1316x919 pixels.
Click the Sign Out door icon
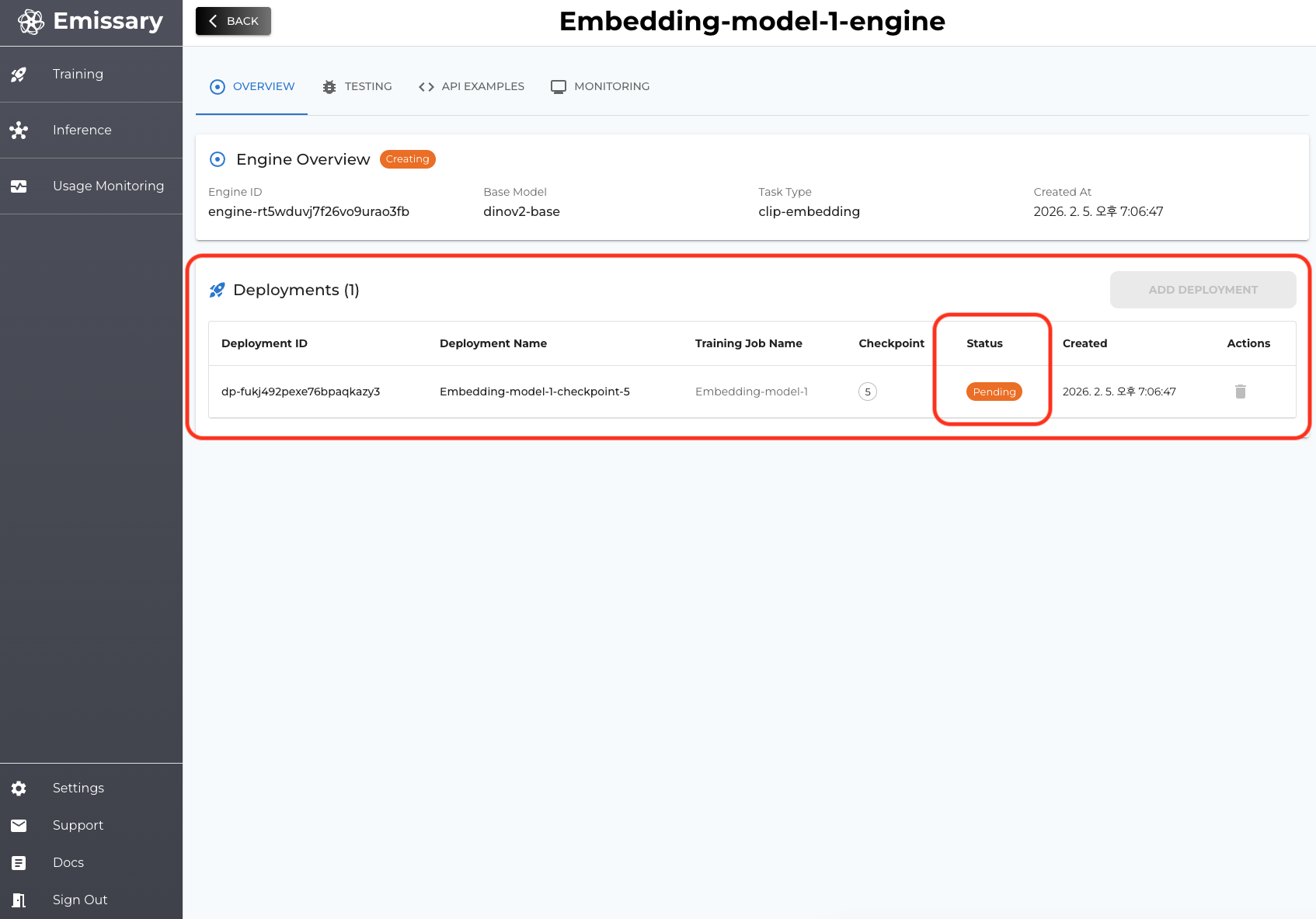click(x=19, y=900)
